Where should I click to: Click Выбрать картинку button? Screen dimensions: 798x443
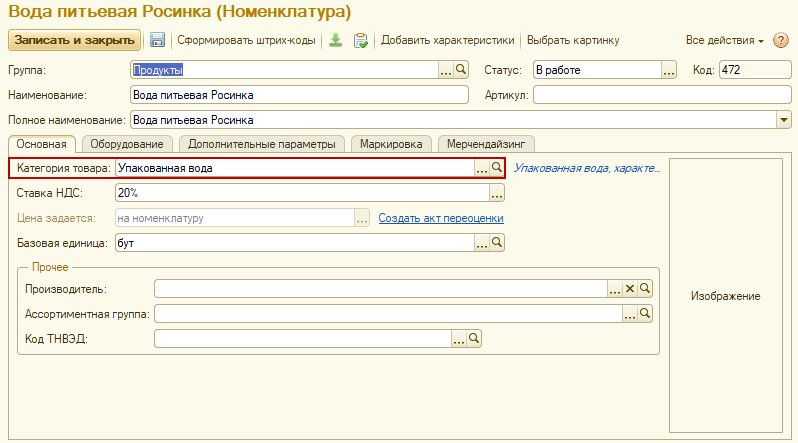[573, 40]
